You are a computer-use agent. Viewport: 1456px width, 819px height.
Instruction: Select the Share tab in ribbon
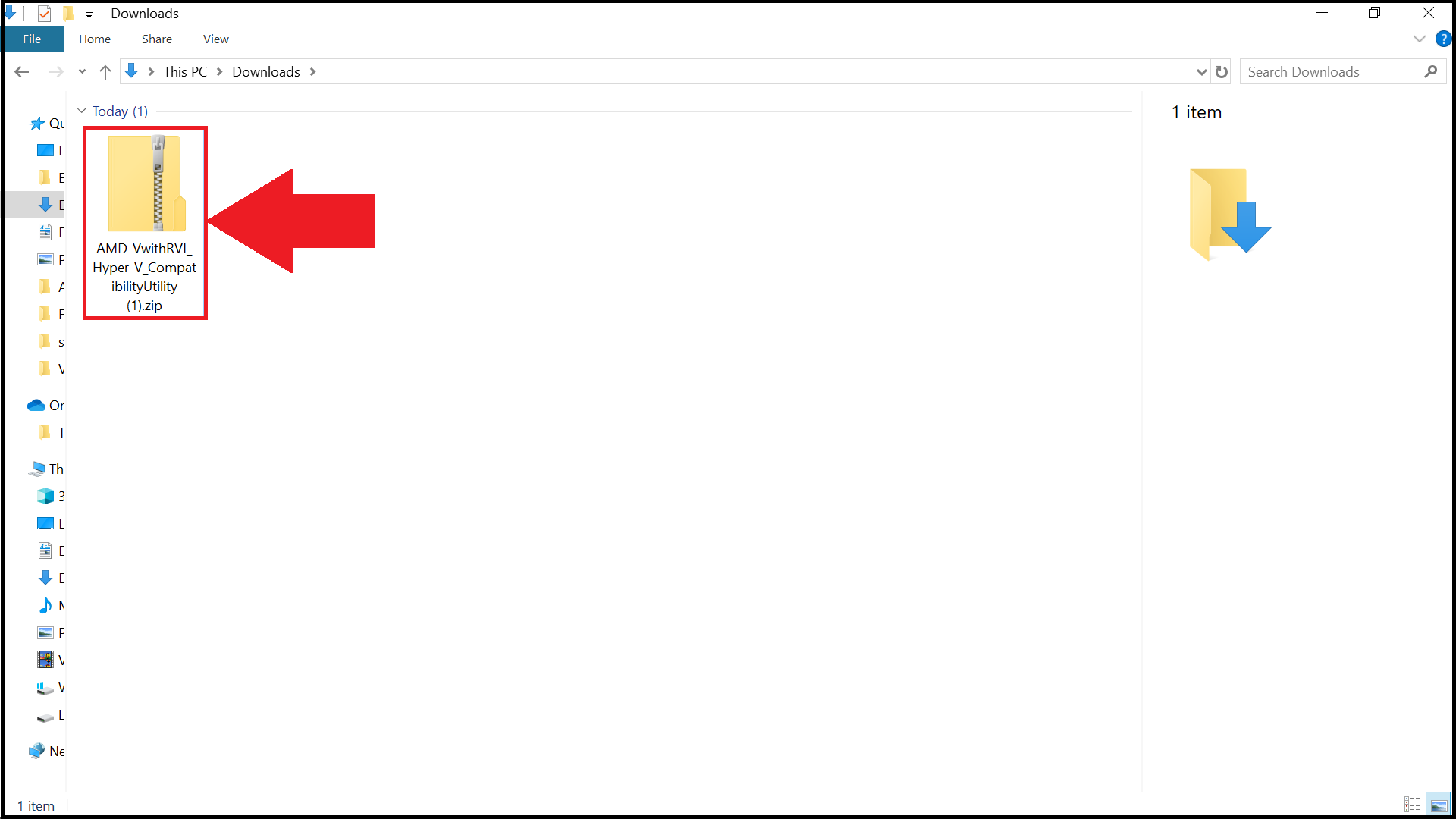tap(155, 39)
